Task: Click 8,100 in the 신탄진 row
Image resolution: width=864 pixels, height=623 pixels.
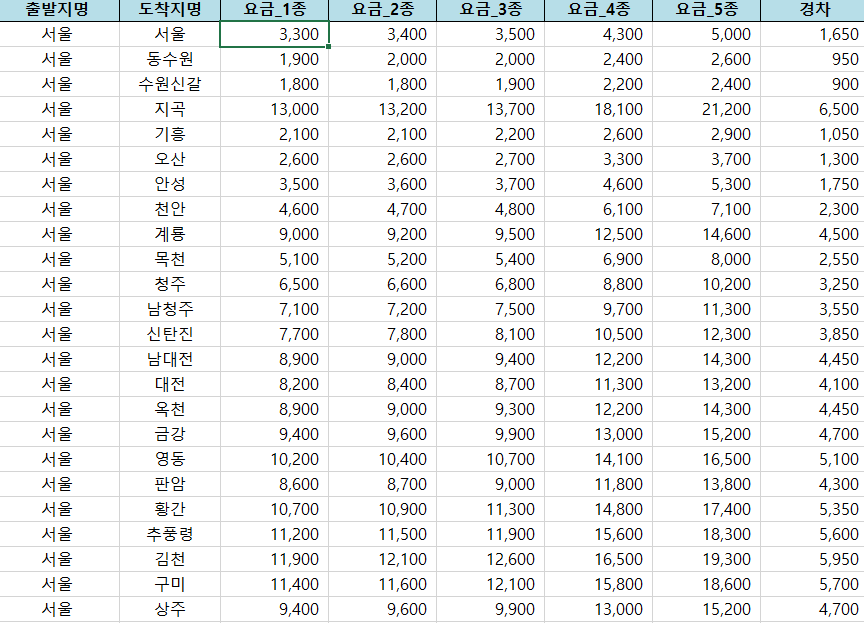Action: [490, 334]
